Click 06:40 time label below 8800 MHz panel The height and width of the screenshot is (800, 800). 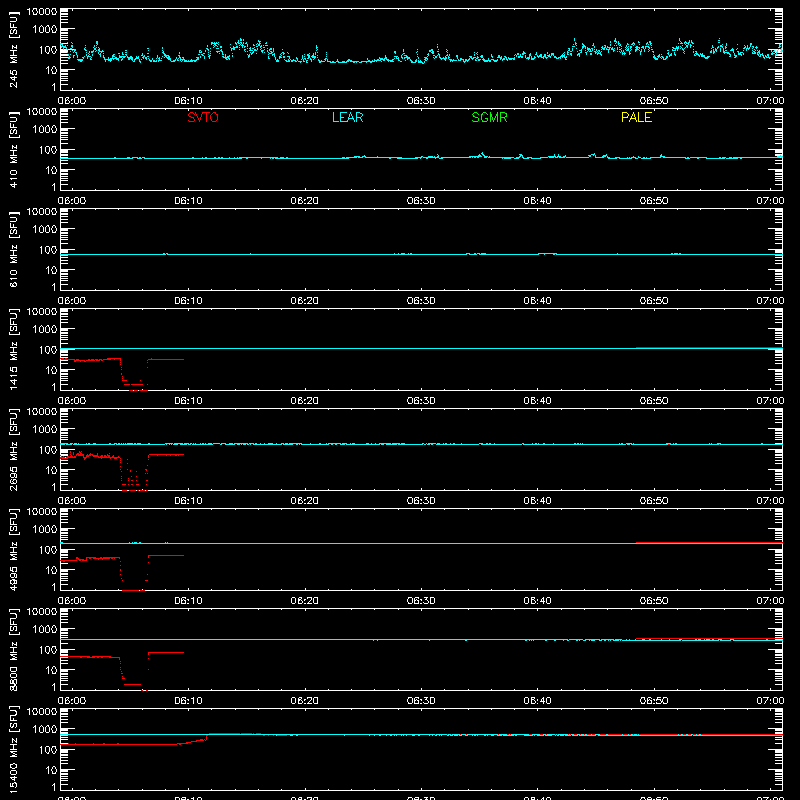click(537, 701)
